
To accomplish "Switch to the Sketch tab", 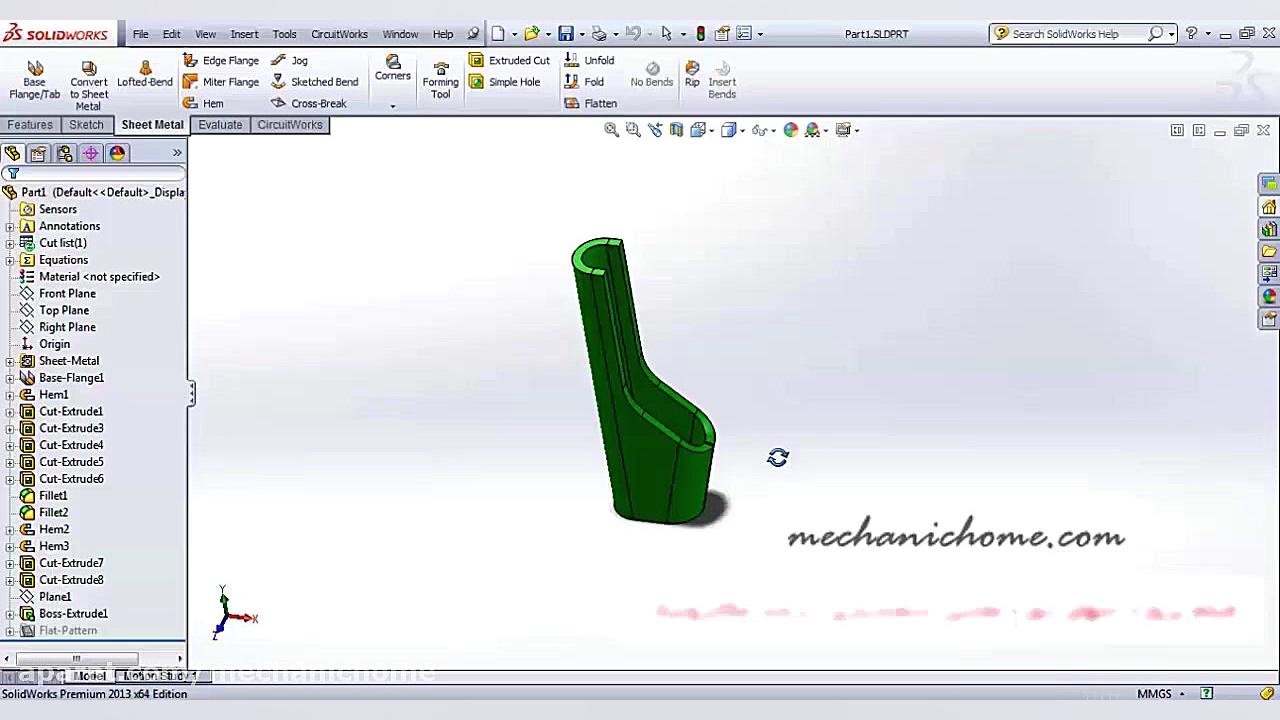I will pyautogui.click(x=86, y=125).
